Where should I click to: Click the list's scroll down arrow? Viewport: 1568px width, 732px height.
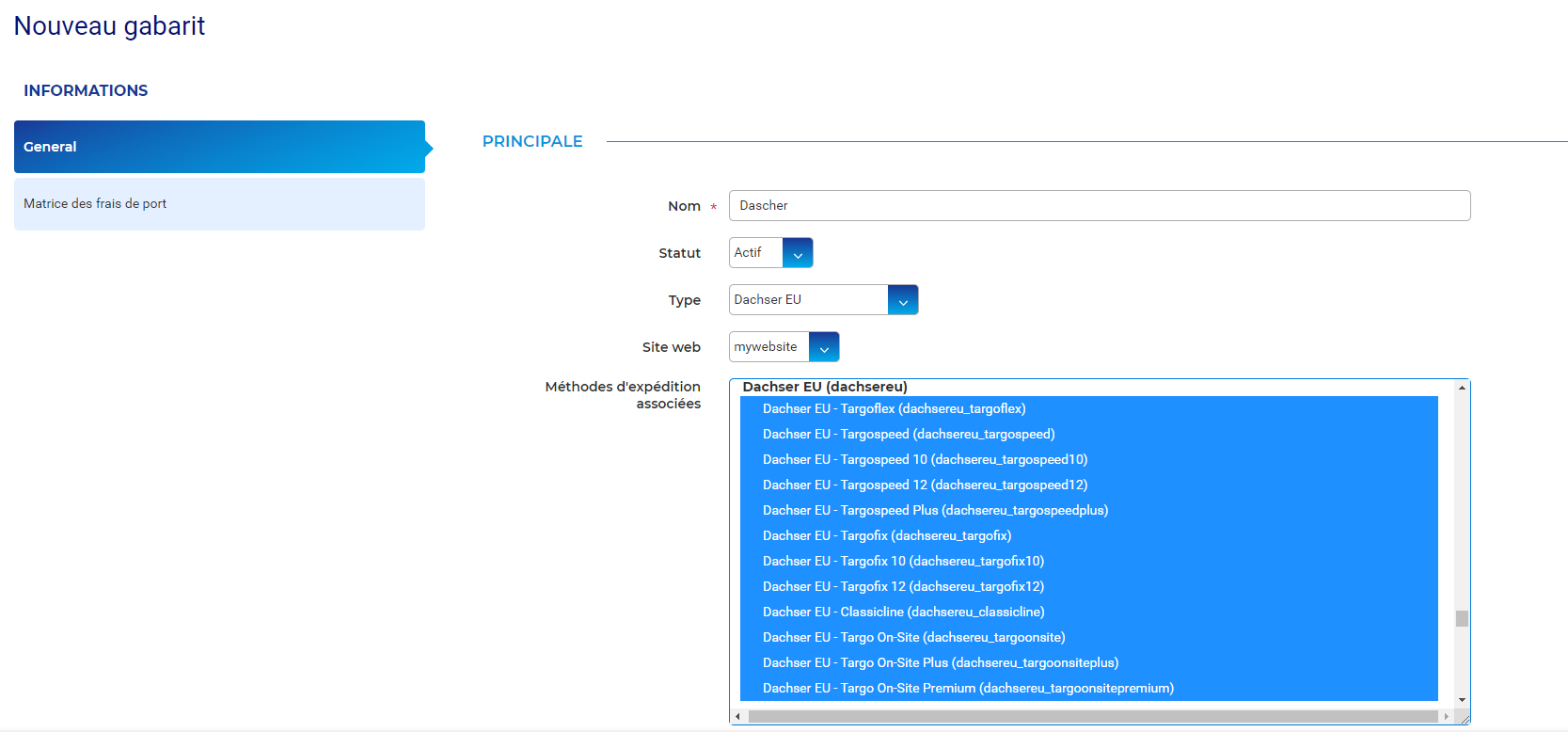(x=1462, y=700)
